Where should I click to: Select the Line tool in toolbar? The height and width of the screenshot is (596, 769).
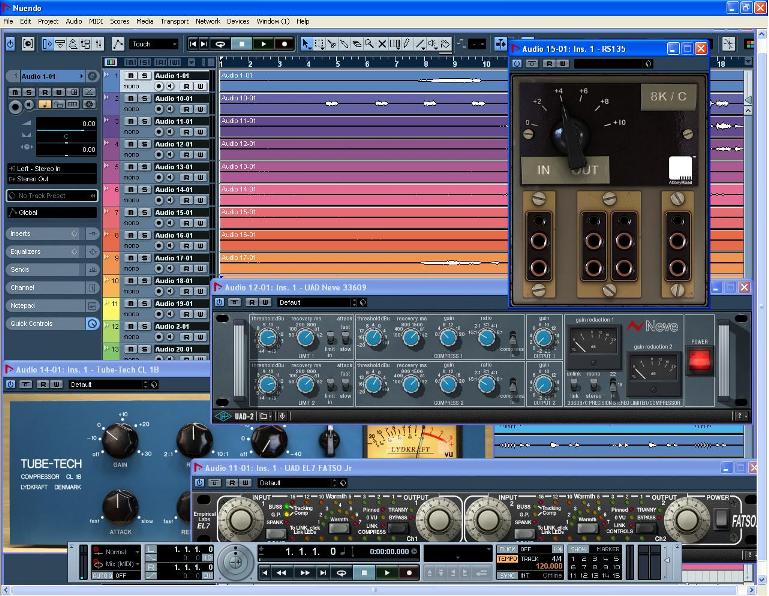(420, 44)
